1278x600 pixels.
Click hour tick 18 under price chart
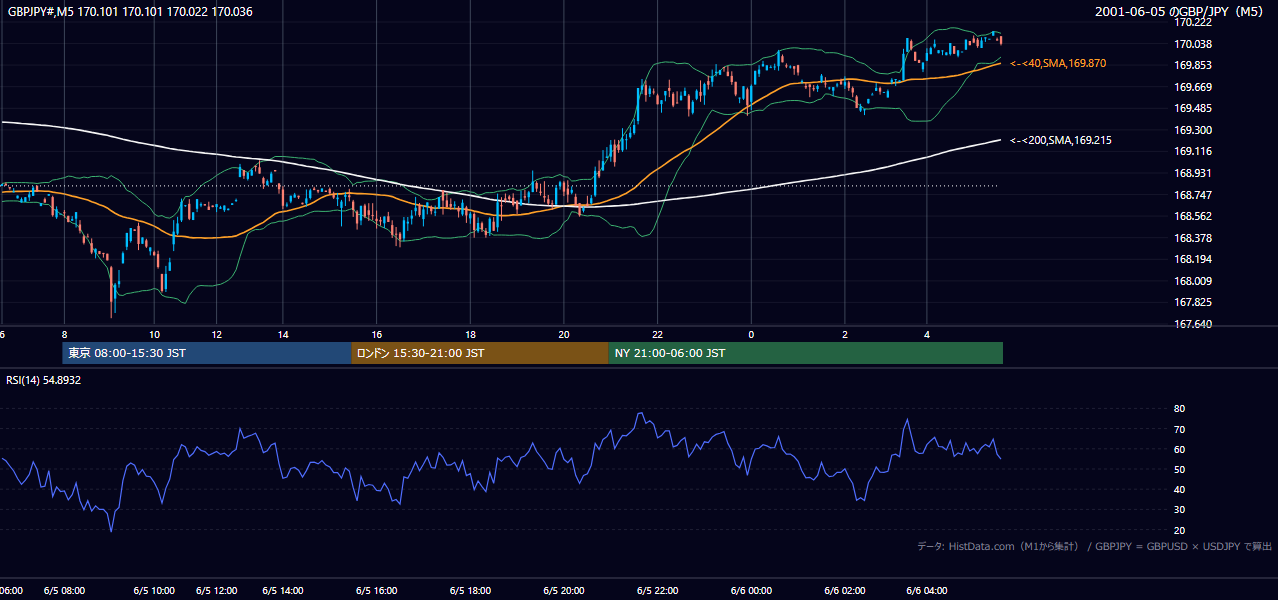pos(470,334)
